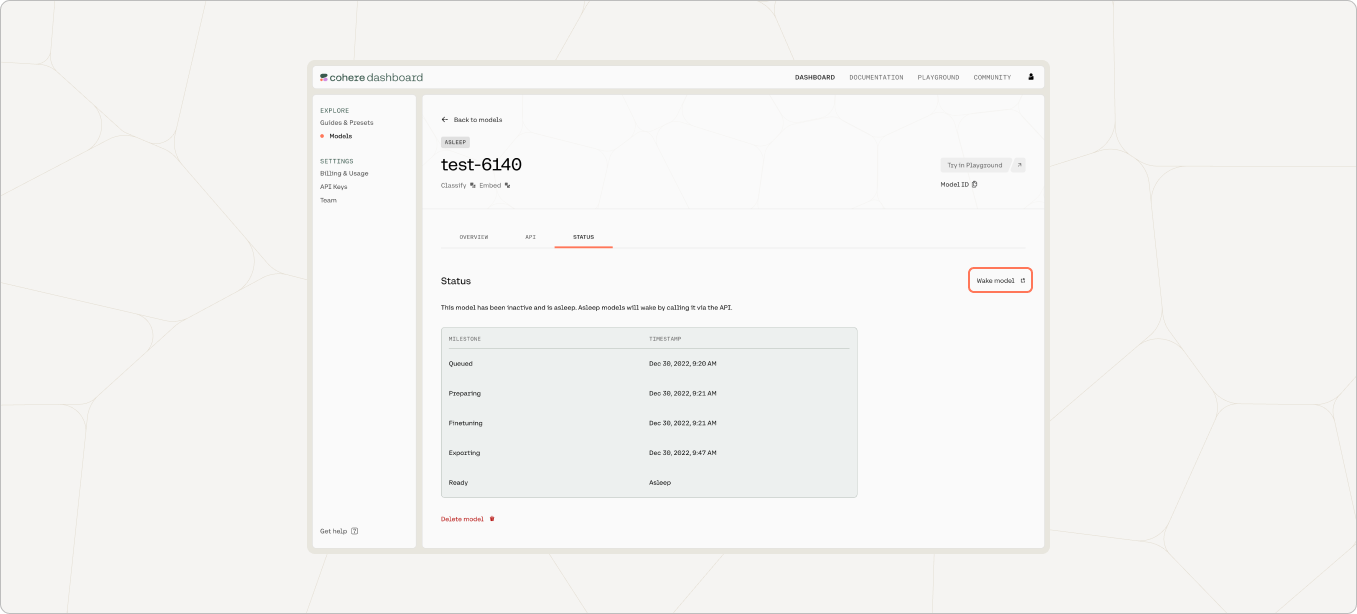1357x614 pixels.
Task: Click the Try in Playground button
Action: pyautogui.click(x=975, y=165)
